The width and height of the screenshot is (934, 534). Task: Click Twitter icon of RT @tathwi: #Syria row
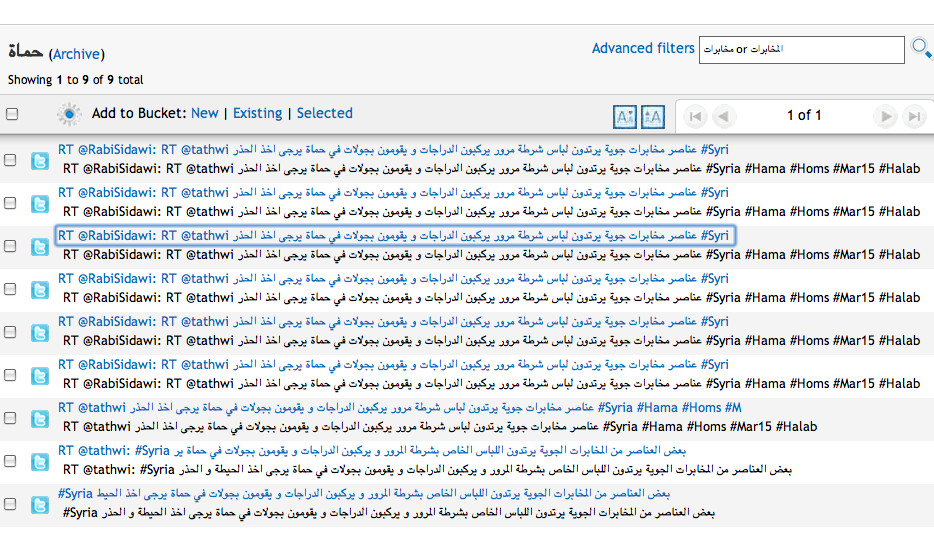[x=40, y=462]
